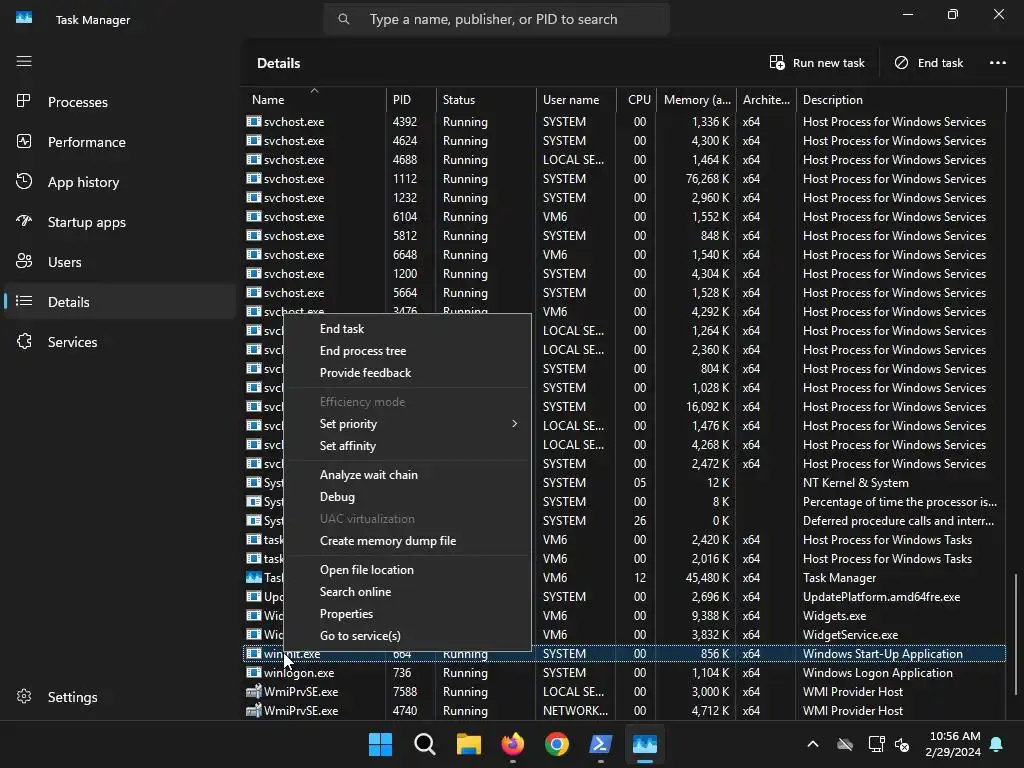Open Google Chrome from the taskbar
This screenshot has width=1024, height=768.
[556, 744]
